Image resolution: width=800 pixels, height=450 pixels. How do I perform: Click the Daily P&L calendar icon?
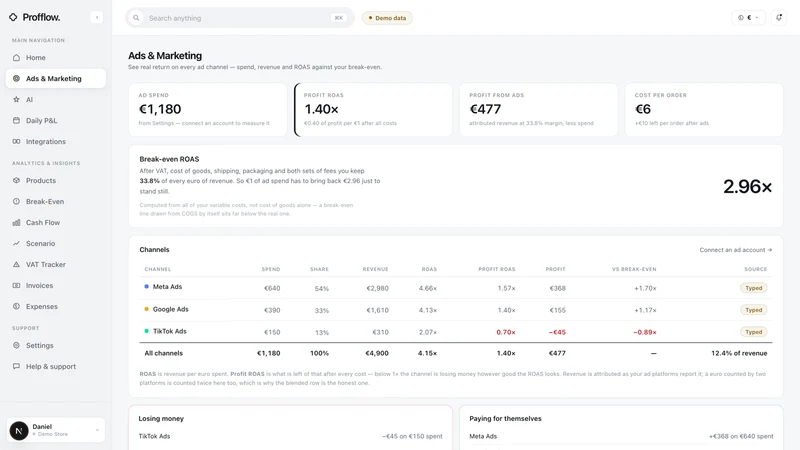point(16,120)
